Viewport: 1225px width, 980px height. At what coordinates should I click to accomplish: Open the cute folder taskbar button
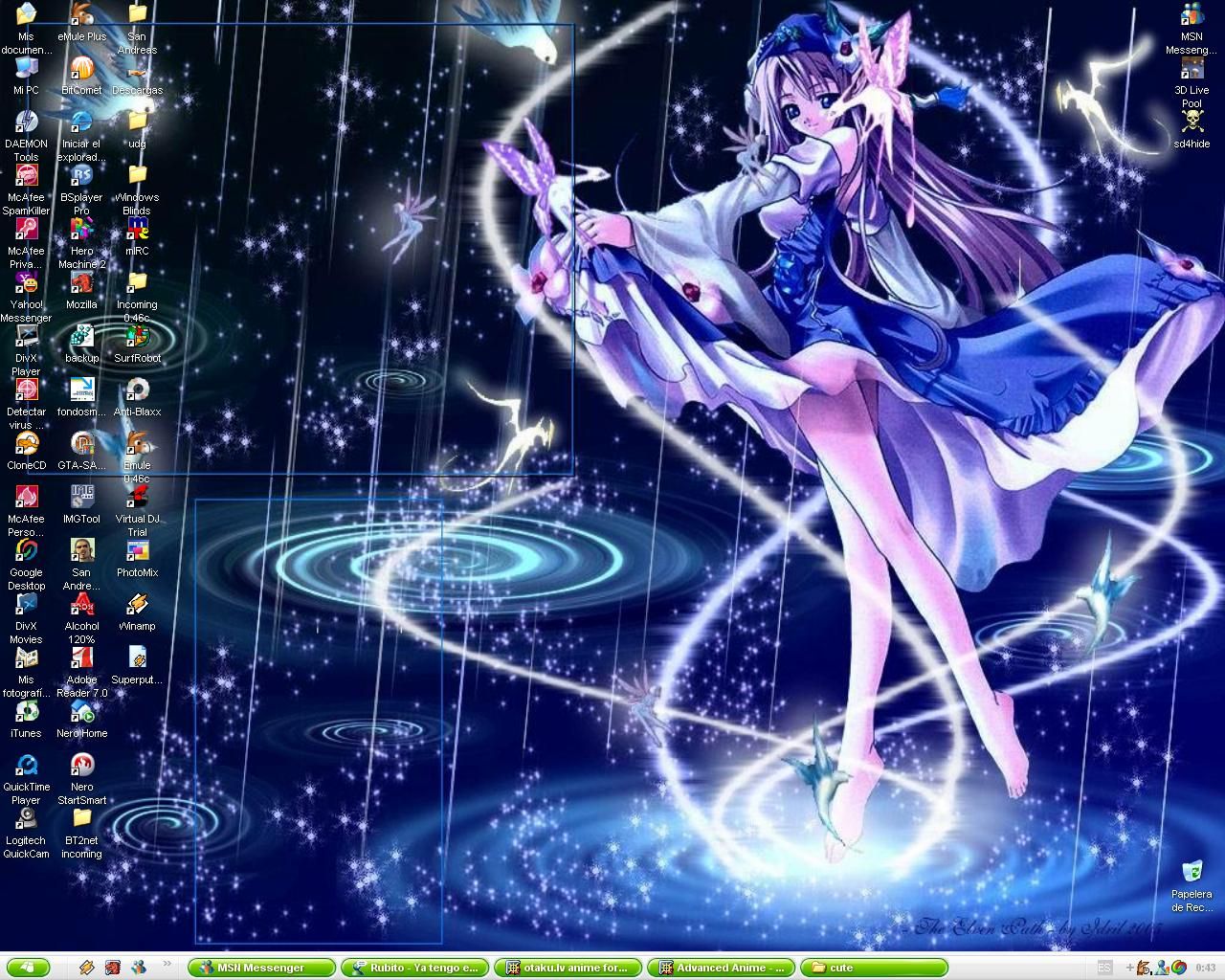[x=875, y=968]
